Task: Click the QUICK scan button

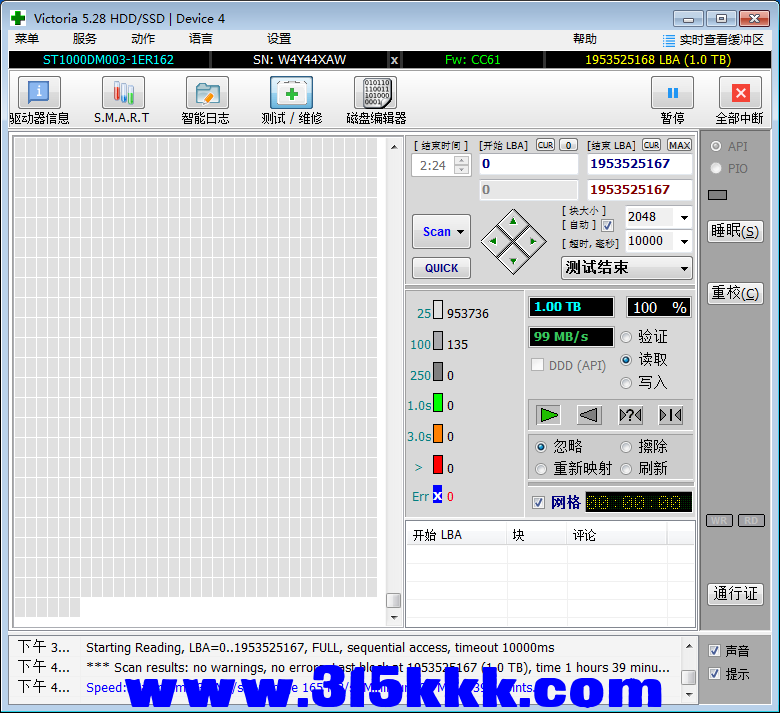Action: (441, 268)
